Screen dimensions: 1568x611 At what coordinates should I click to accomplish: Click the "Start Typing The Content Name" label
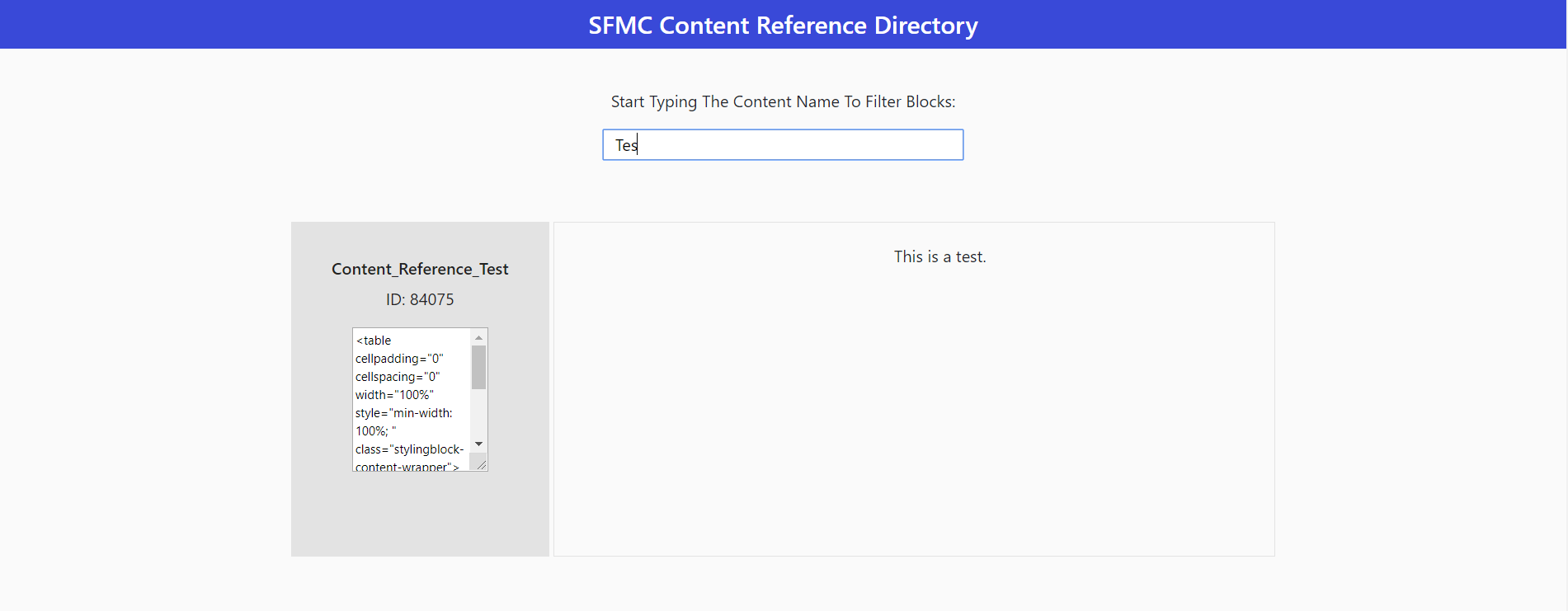point(783,101)
